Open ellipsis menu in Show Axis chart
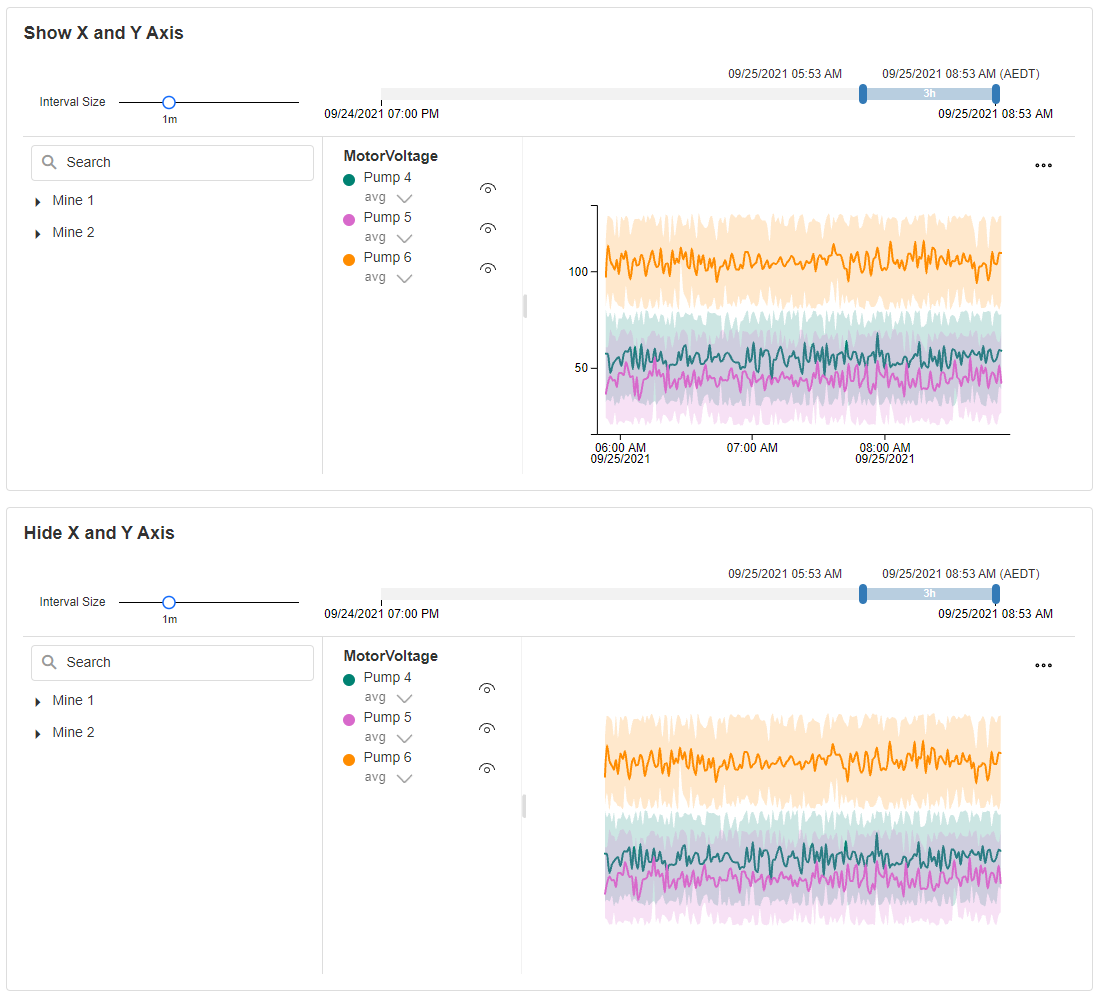The width and height of the screenshot is (1098, 994). tap(1043, 166)
